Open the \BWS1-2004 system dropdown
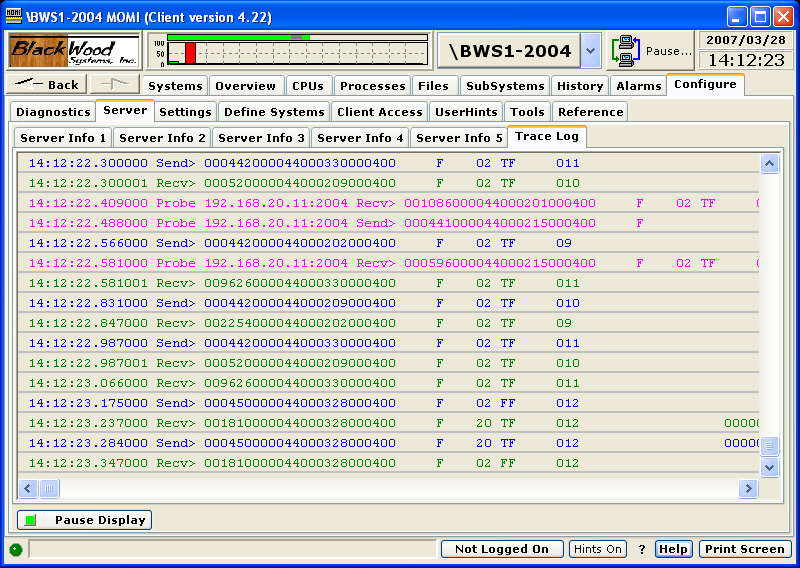Viewport: 800px width, 568px height. [x=590, y=50]
